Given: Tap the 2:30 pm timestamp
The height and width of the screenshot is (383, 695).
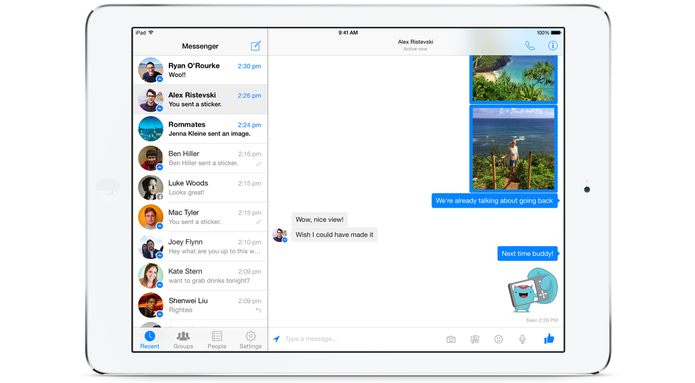Looking at the screenshot, I should click(249, 66).
